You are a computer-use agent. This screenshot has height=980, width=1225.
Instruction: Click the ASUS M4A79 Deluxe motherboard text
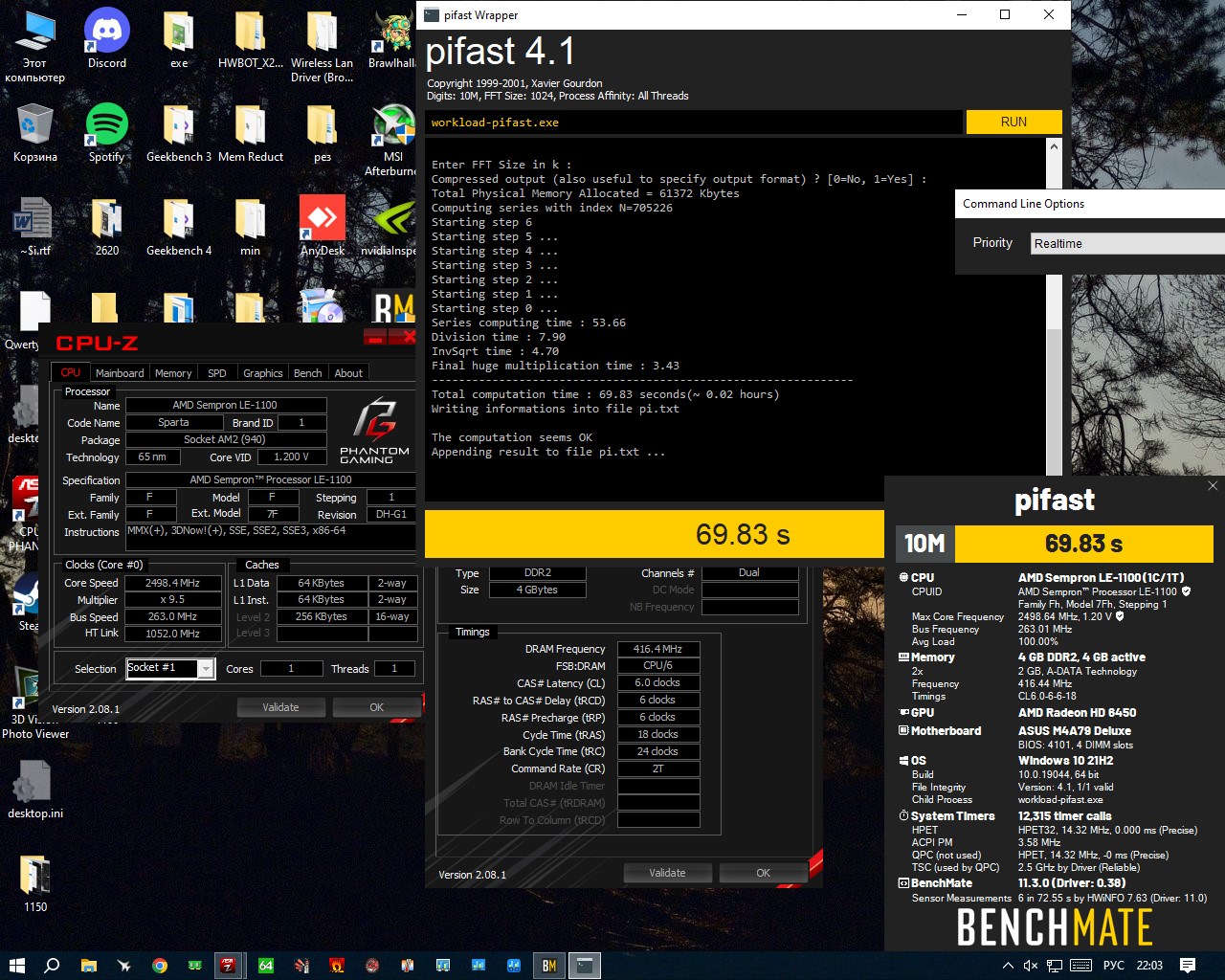1075,730
